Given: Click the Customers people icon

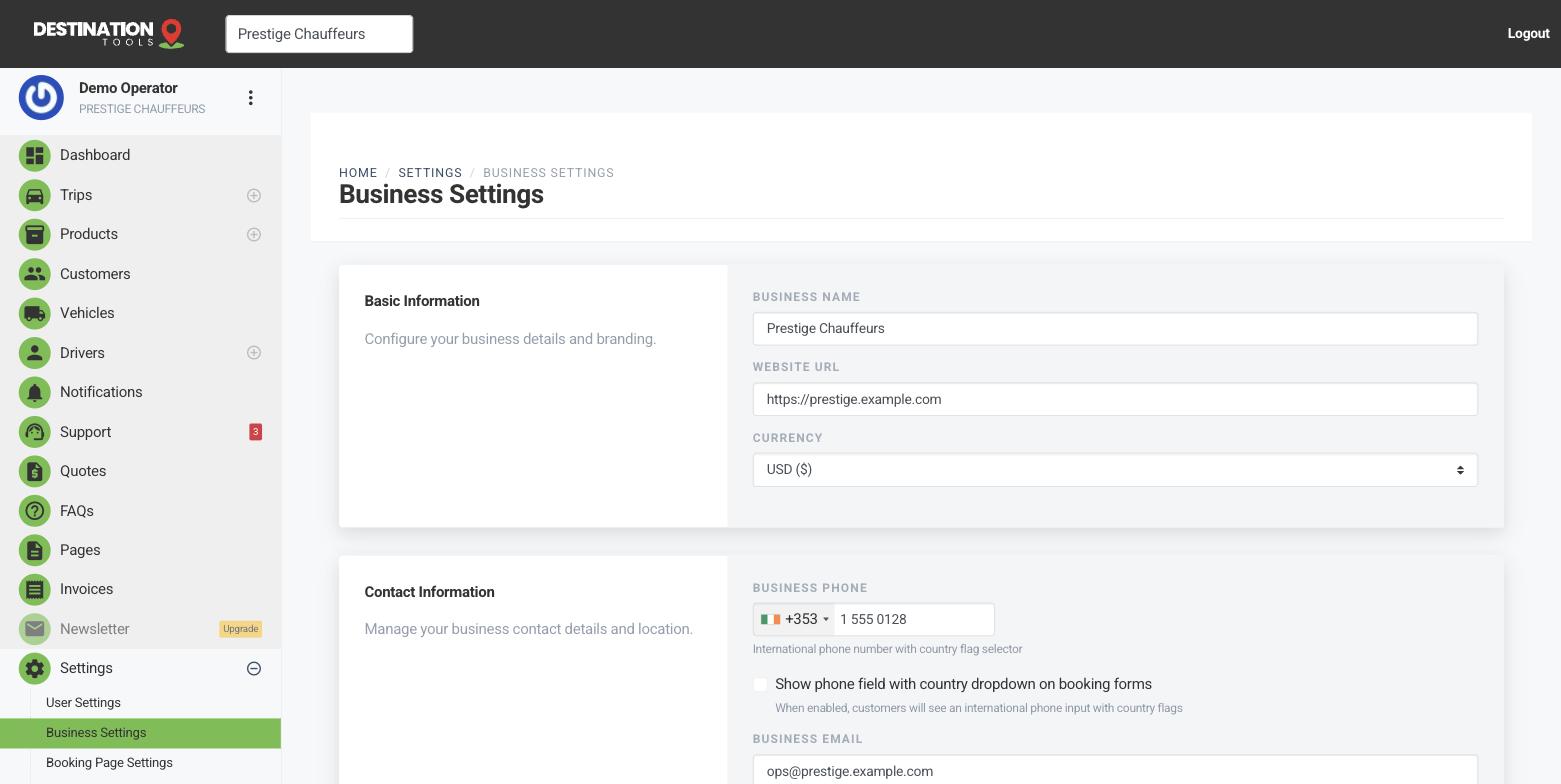Looking at the screenshot, I should tap(34, 274).
